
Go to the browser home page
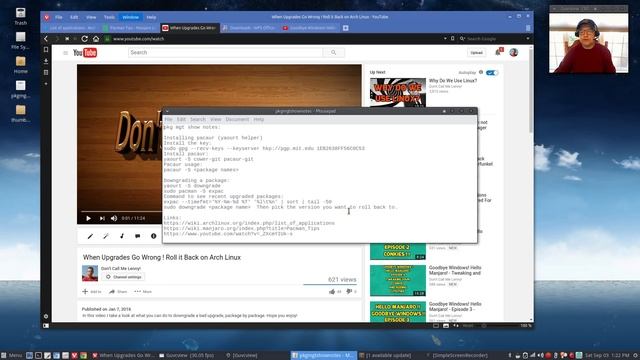pos(96,39)
